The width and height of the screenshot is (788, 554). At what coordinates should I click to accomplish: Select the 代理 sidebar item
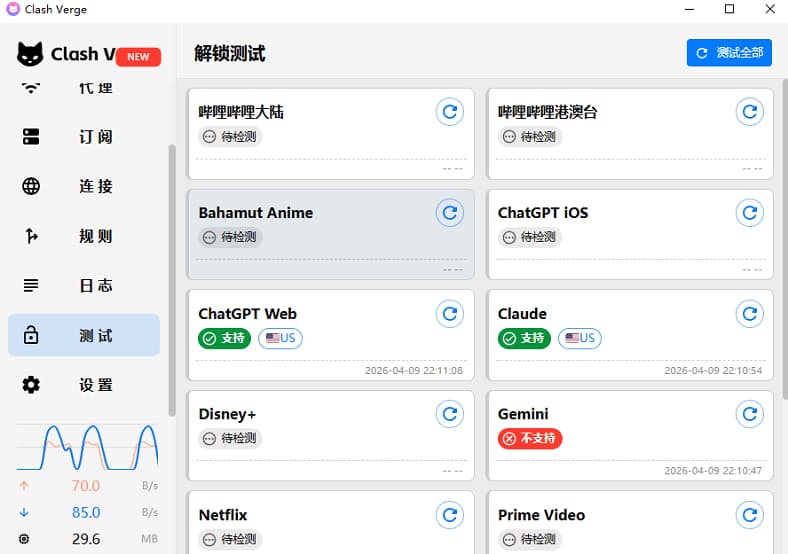84,89
